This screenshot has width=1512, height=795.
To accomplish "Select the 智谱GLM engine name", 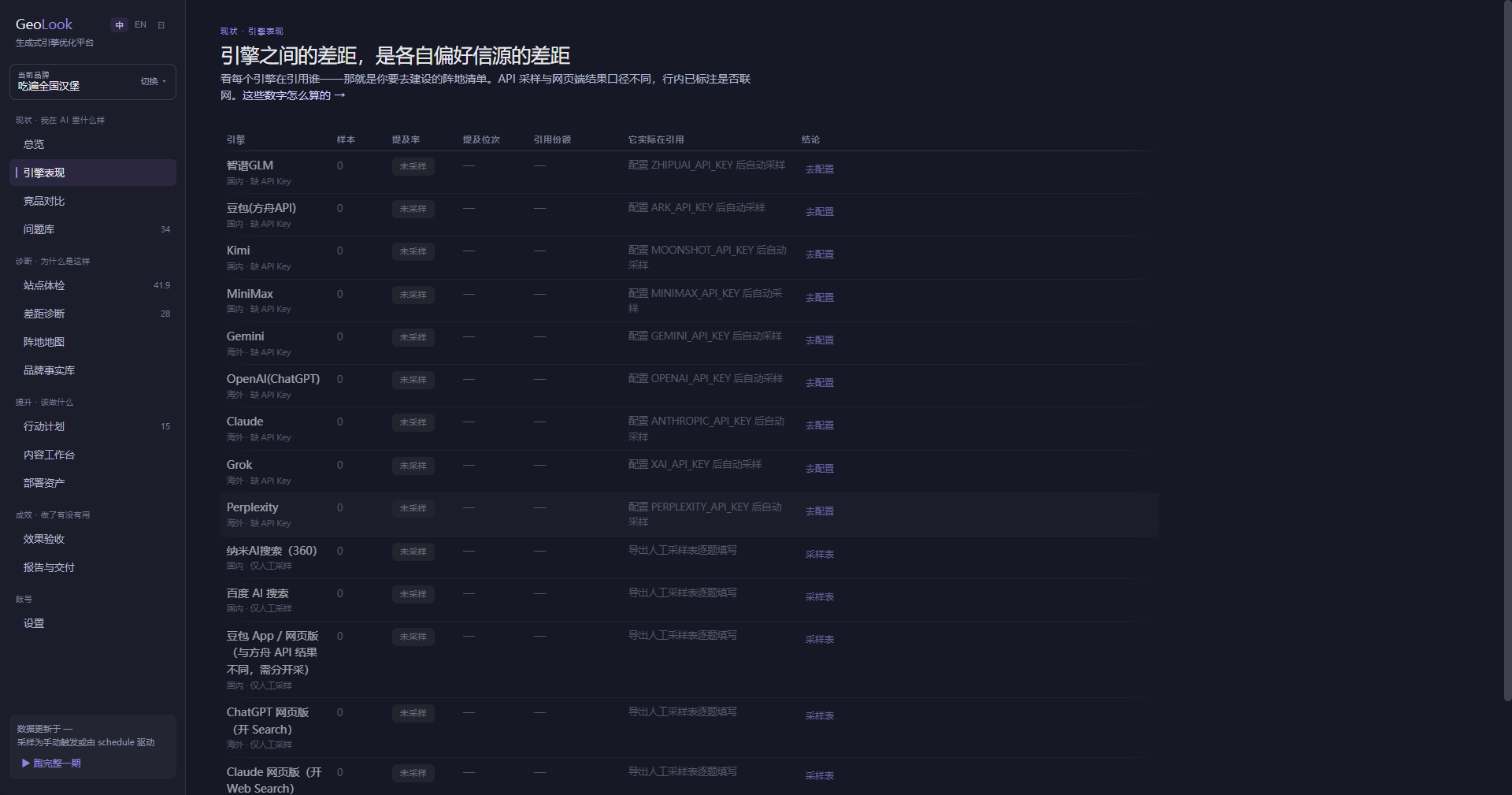I will [250, 165].
